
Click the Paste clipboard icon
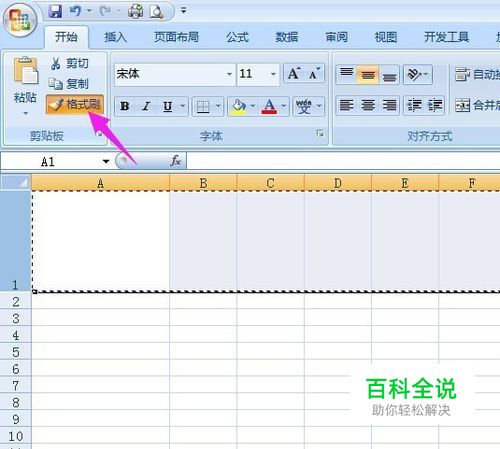click(x=26, y=71)
